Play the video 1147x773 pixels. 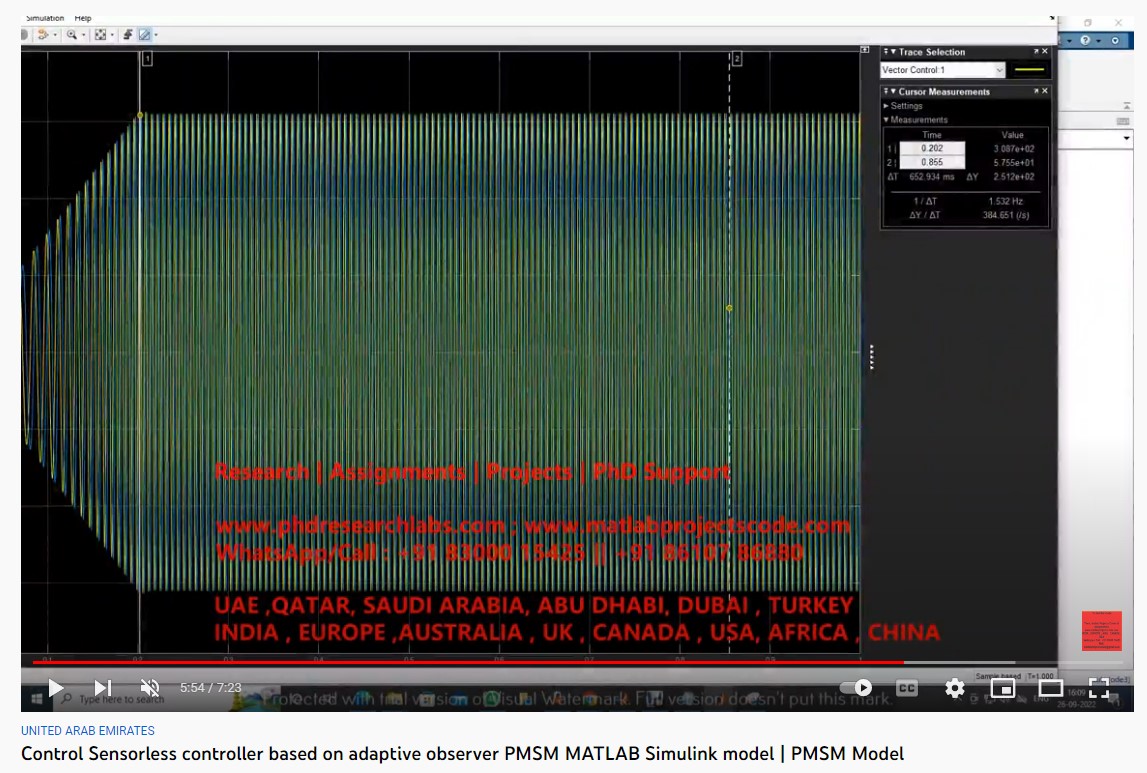pos(56,688)
